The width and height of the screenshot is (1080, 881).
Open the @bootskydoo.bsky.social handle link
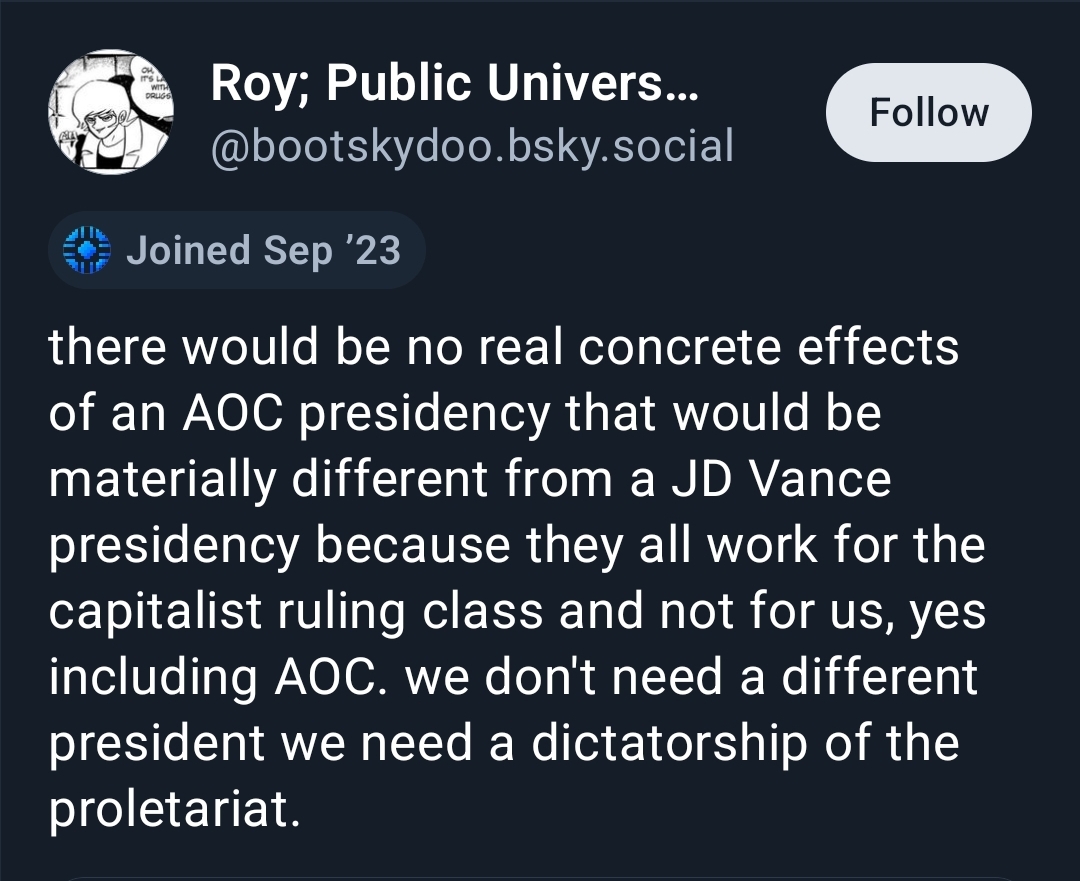pos(471,146)
